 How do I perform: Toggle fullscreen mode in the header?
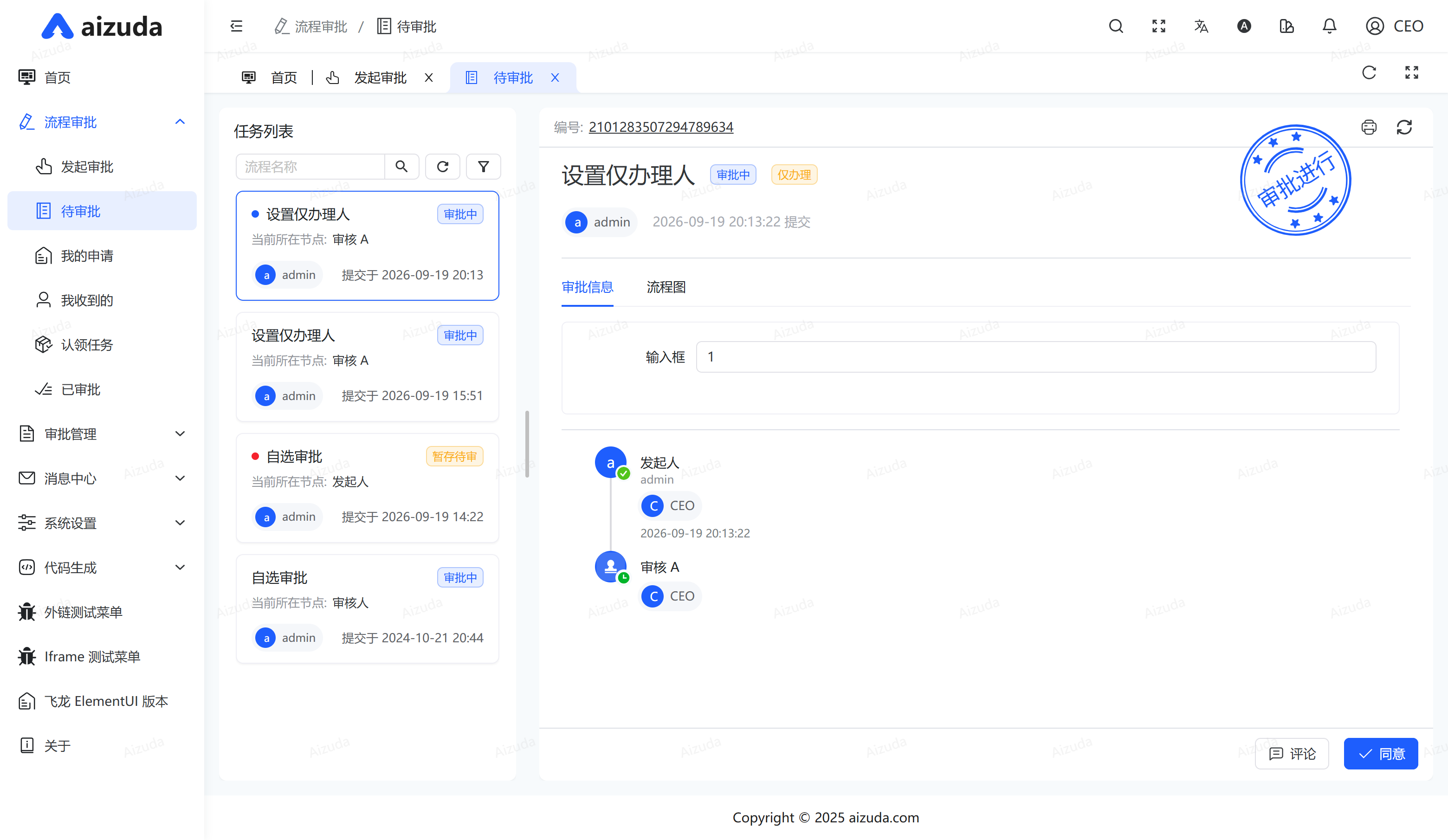tap(1158, 26)
